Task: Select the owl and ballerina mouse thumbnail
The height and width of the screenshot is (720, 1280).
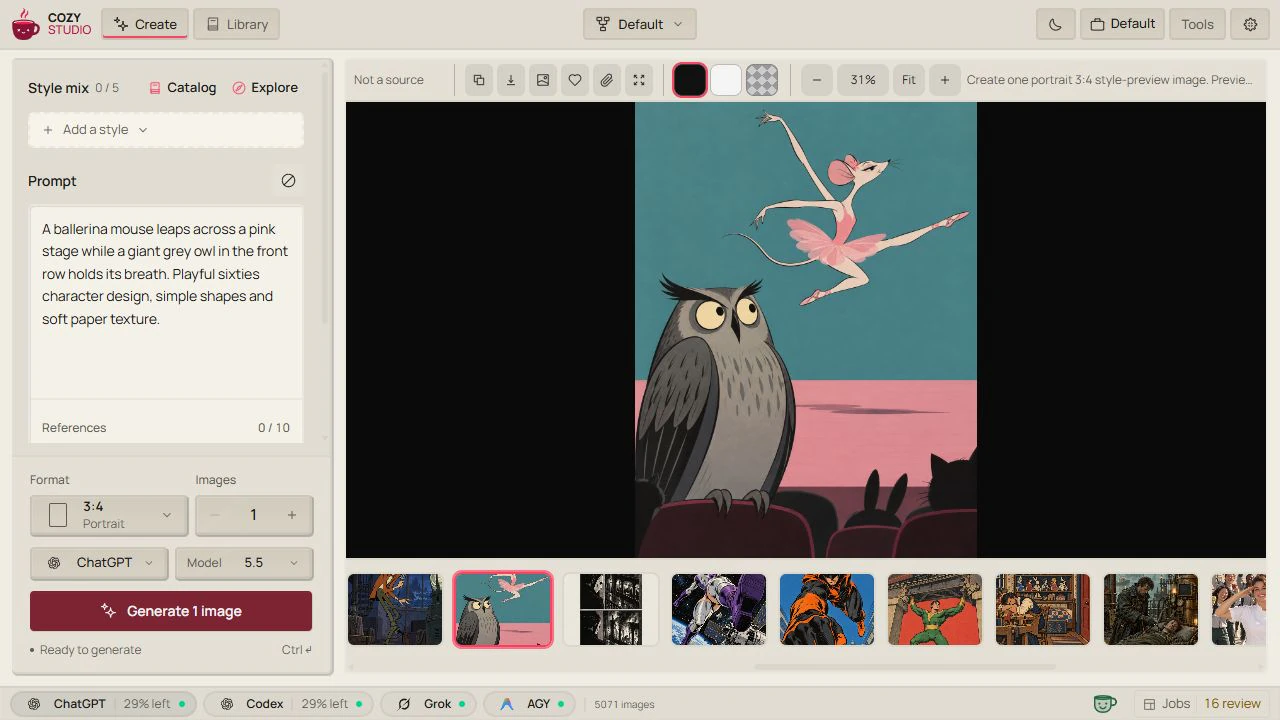Action: click(x=503, y=610)
